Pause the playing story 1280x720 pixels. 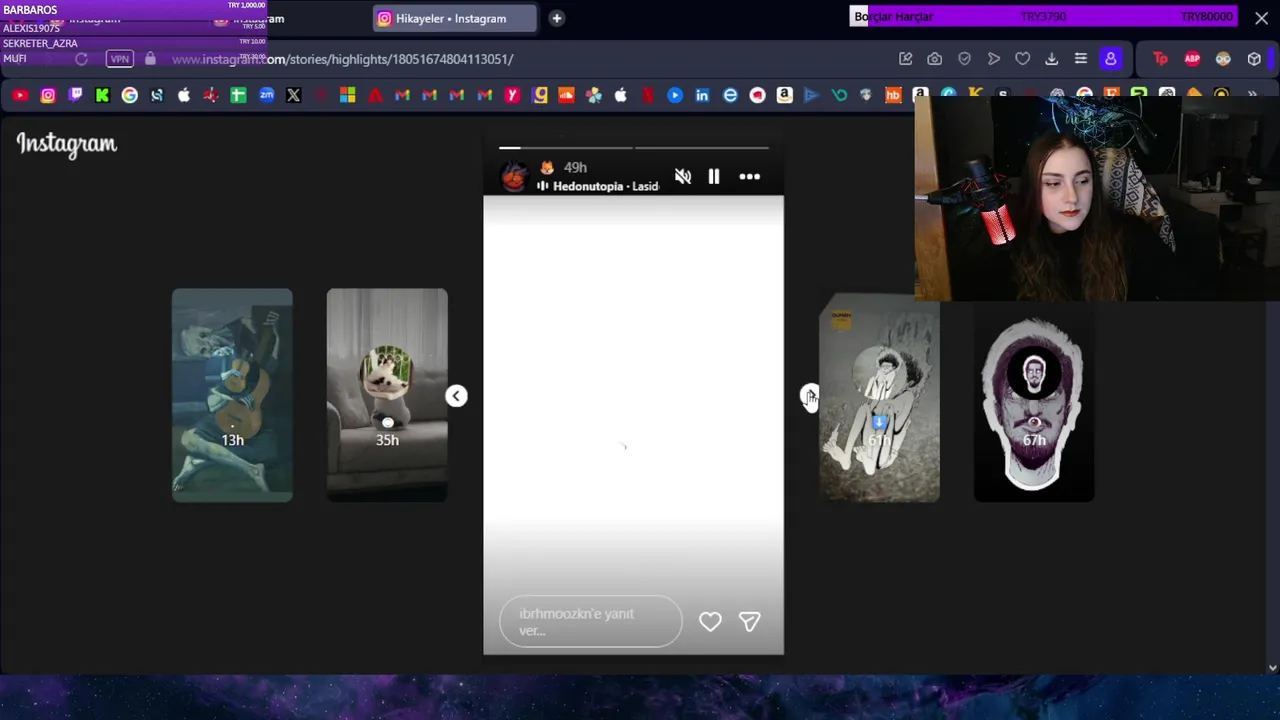pyautogui.click(x=714, y=177)
